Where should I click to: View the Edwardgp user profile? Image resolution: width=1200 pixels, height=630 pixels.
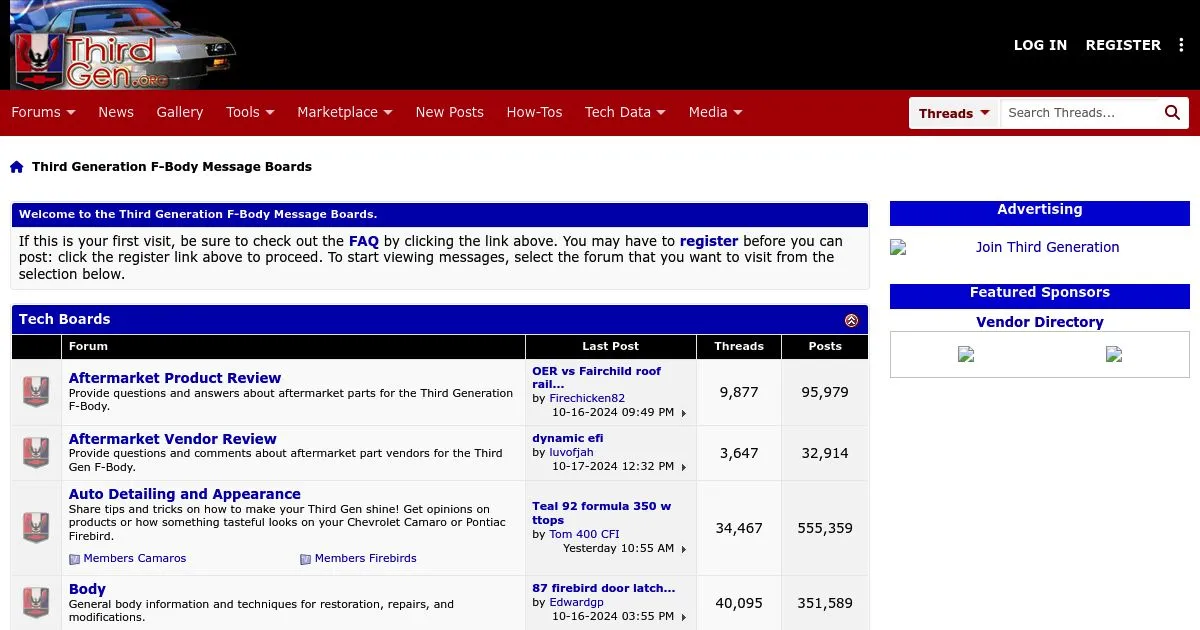578,602
